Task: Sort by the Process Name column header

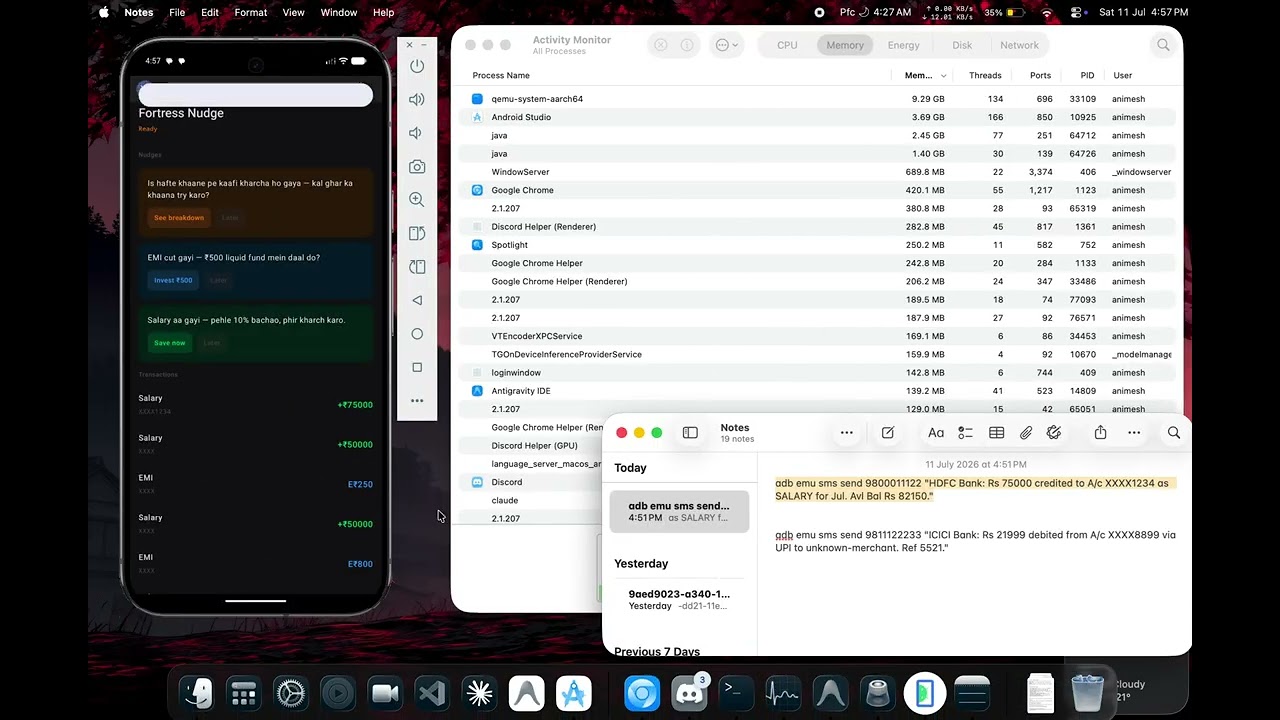Action: pyautogui.click(x=501, y=76)
